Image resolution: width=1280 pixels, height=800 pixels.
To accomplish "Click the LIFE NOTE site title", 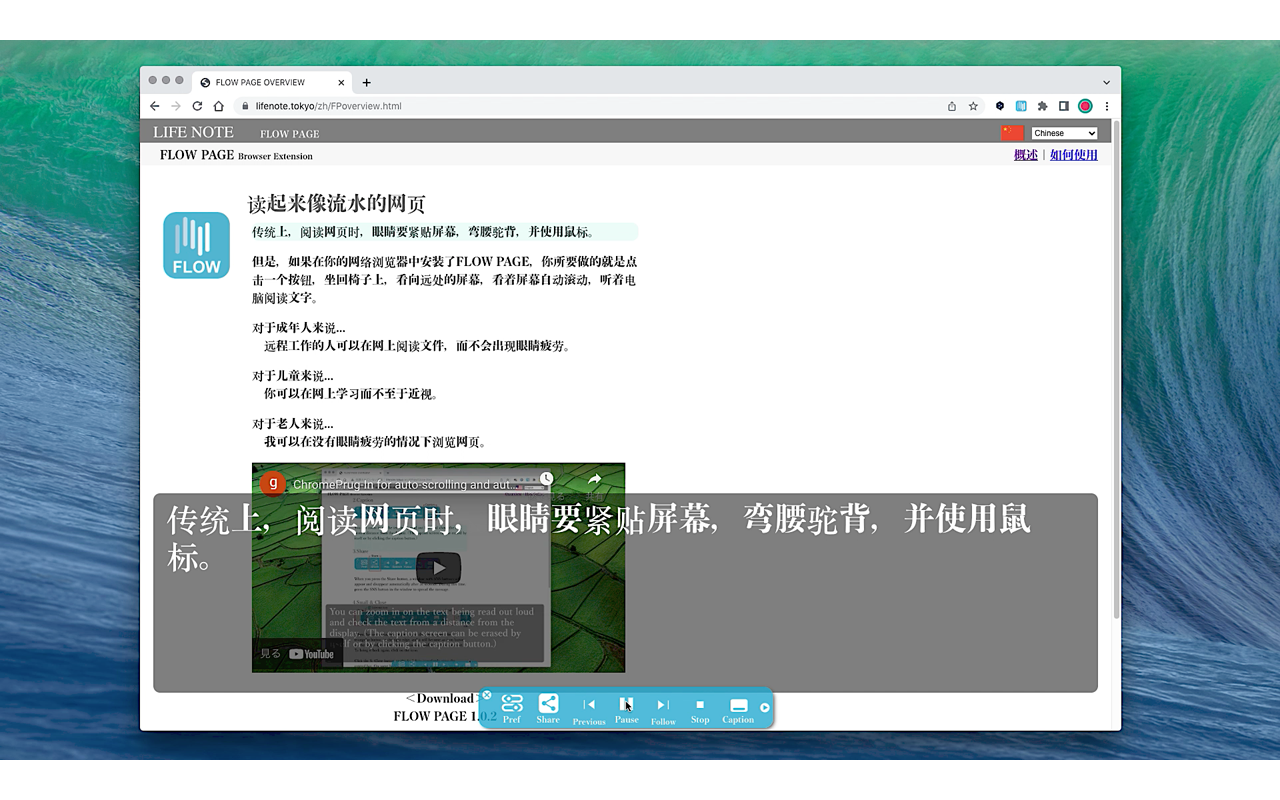I will click(x=193, y=132).
